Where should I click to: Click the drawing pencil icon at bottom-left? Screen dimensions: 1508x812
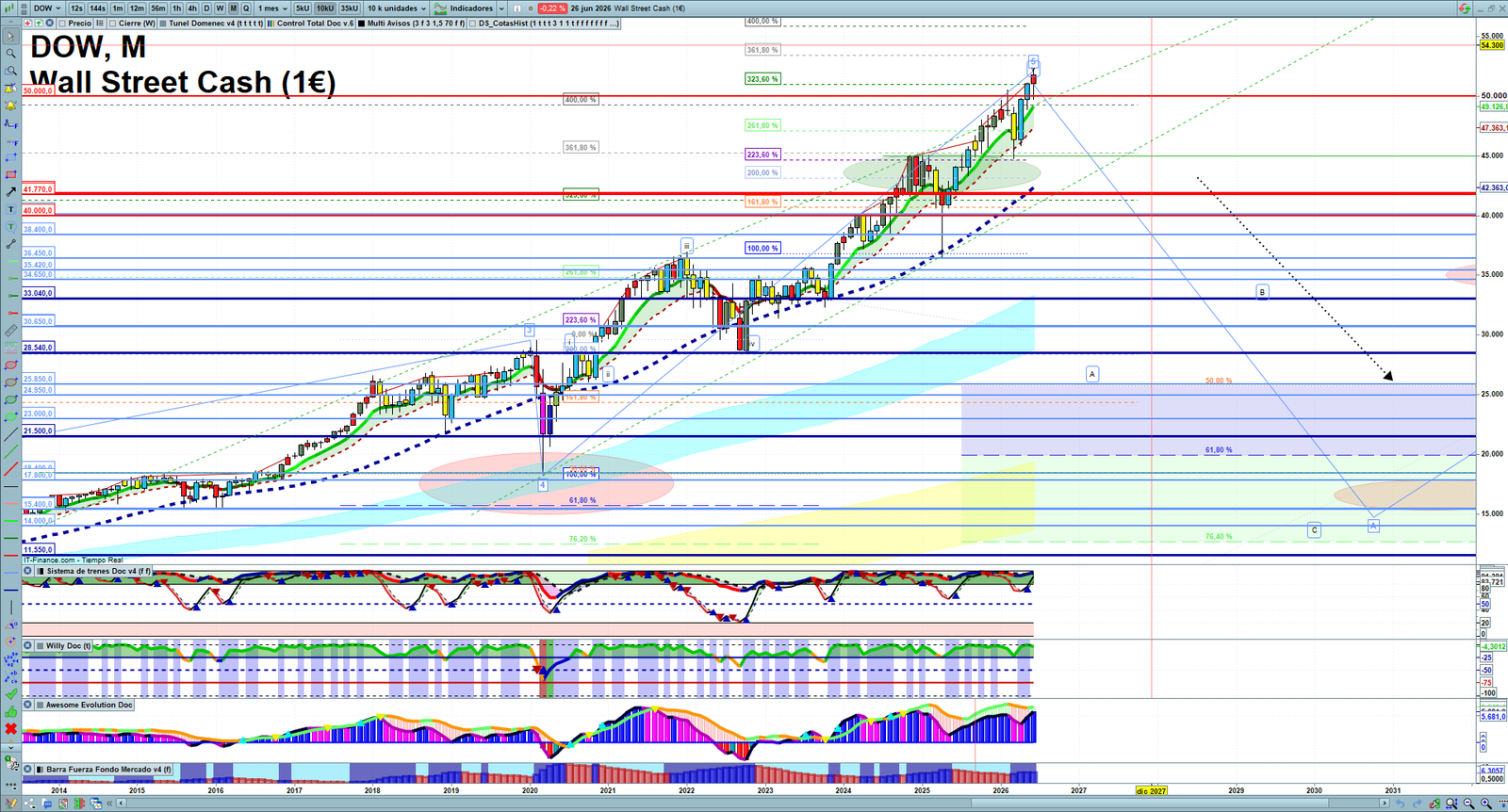pyautogui.click(x=10, y=804)
